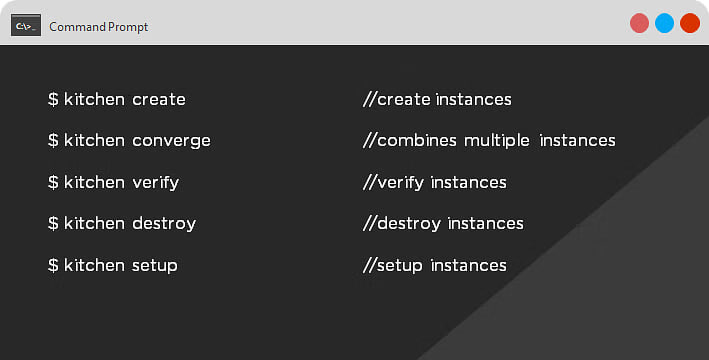Viewport: 709px width, 360px height.
Task: Select the kitchen setup command line
Action: (113, 265)
